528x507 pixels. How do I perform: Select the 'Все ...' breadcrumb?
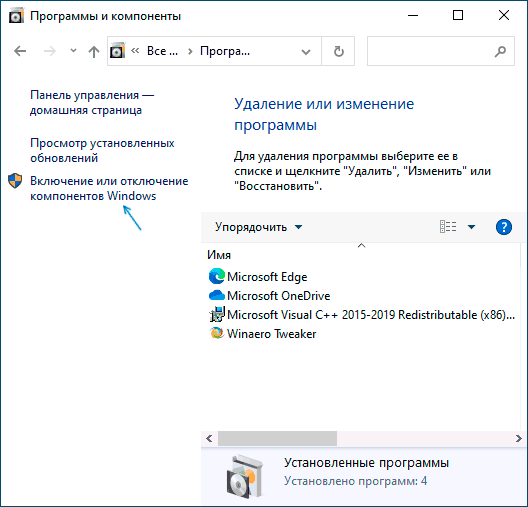pos(162,51)
